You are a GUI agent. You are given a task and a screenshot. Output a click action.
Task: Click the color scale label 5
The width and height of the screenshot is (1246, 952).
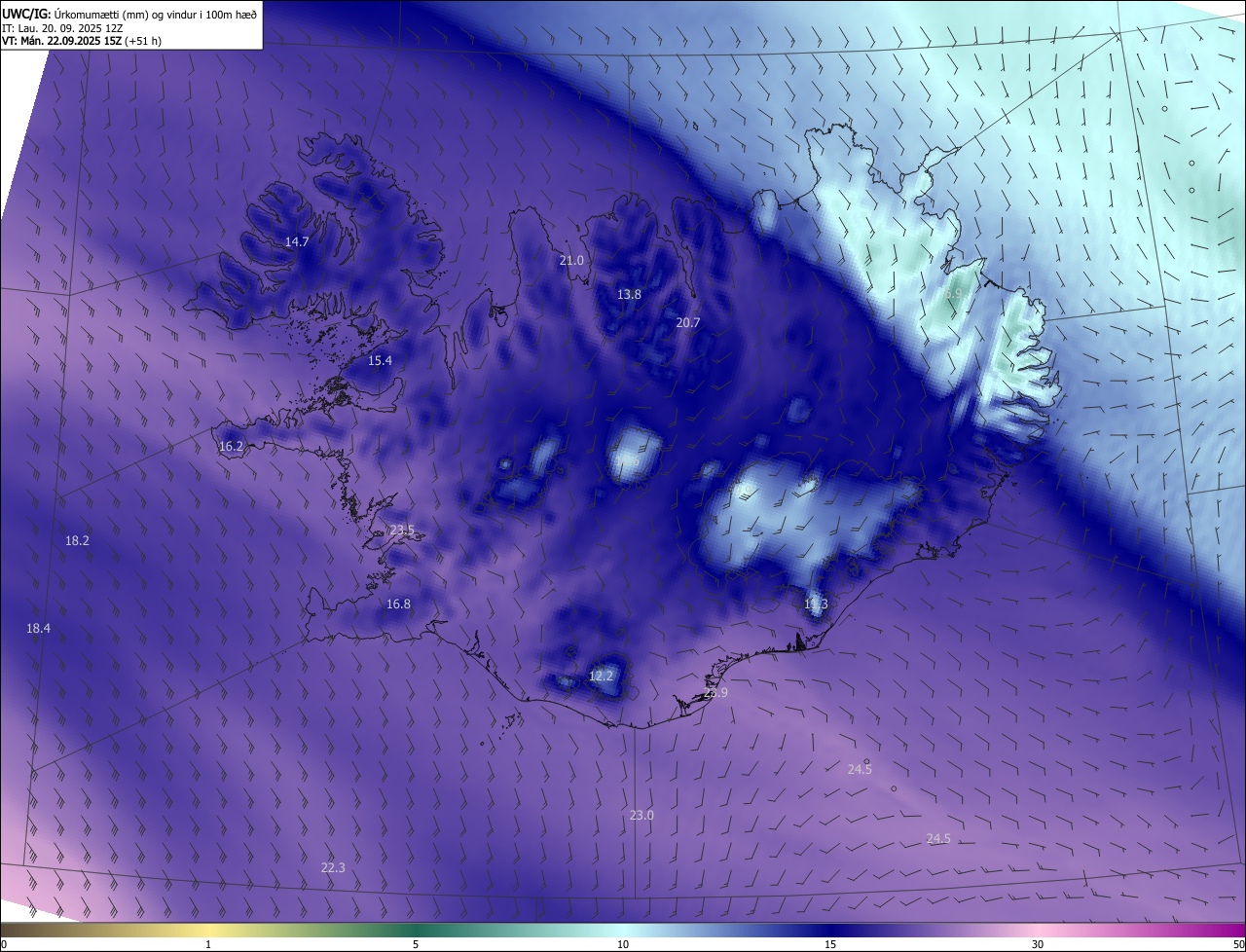pos(416,944)
